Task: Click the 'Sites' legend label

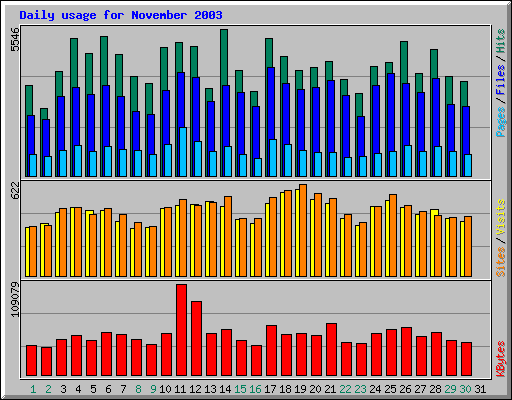Action: coord(501,262)
